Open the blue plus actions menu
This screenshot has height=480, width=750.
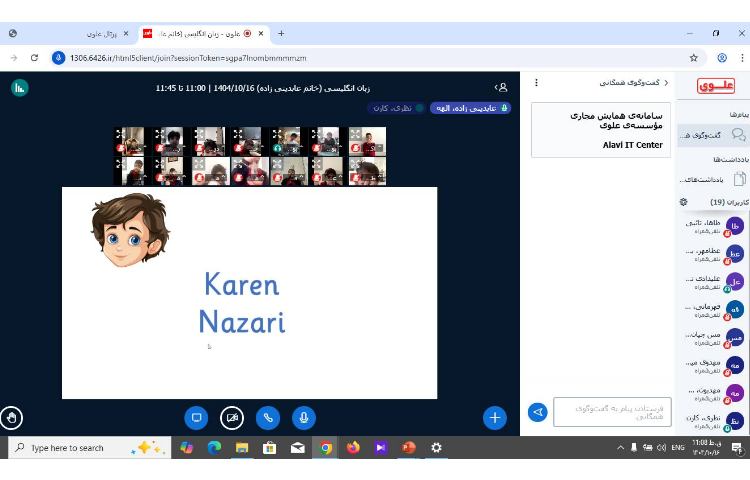[x=494, y=417]
